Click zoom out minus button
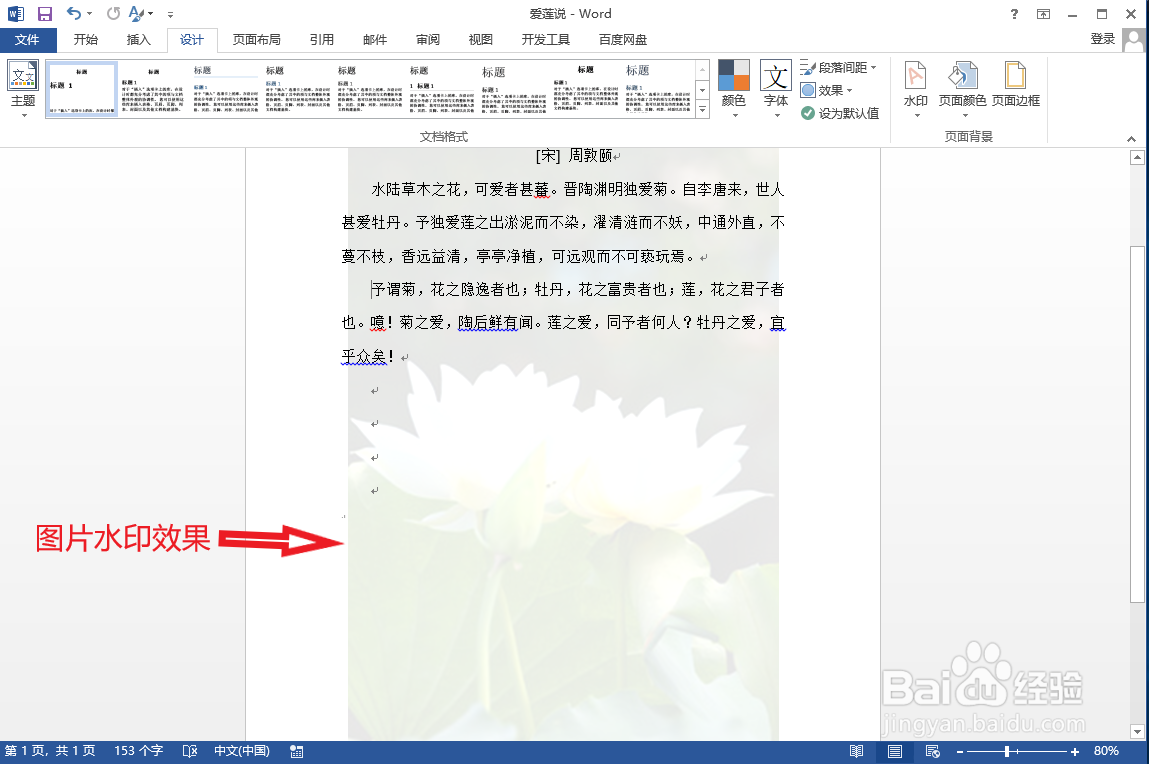 [x=959, y=752]
